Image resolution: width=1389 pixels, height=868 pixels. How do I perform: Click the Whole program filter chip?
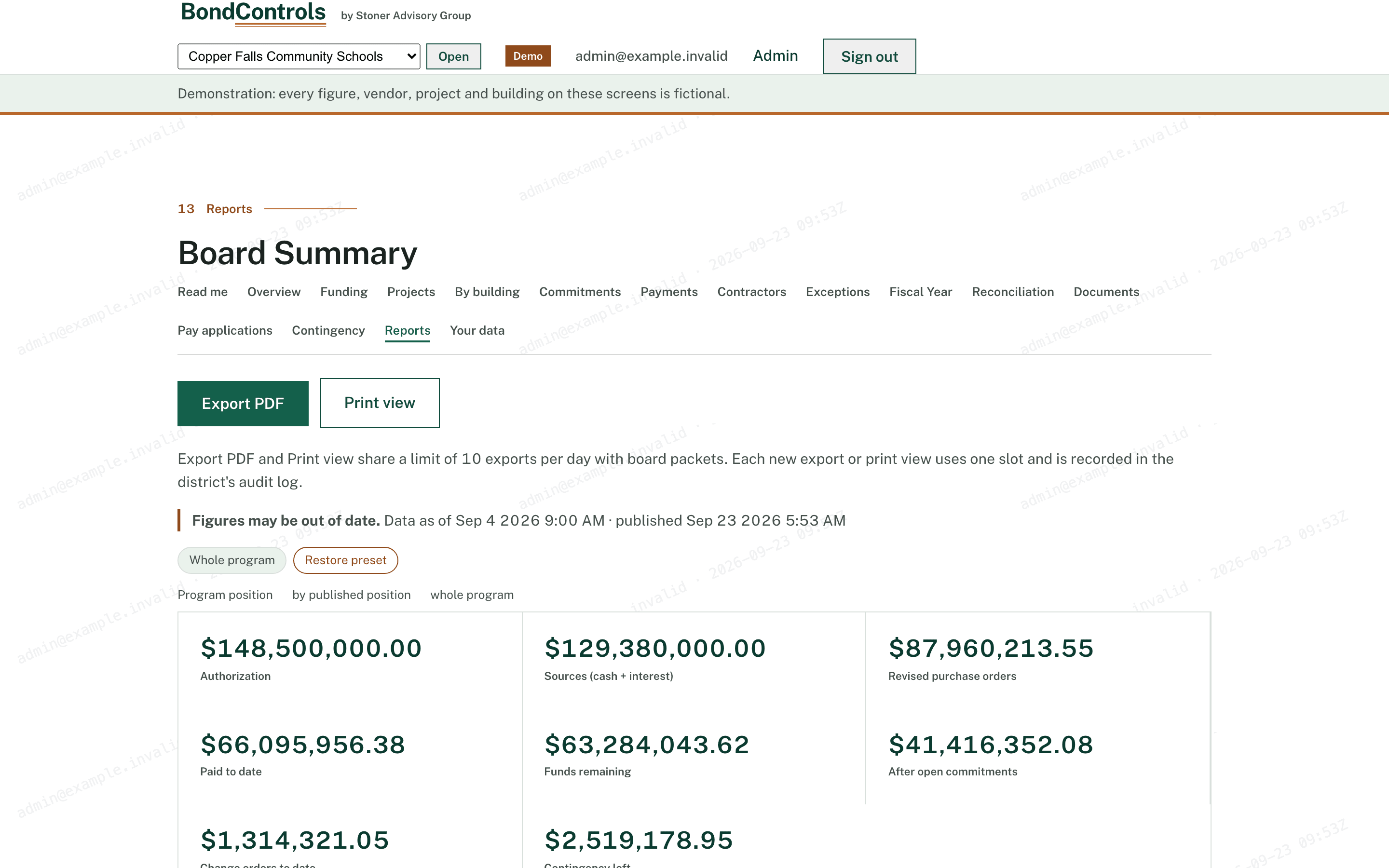coord(232,560)
